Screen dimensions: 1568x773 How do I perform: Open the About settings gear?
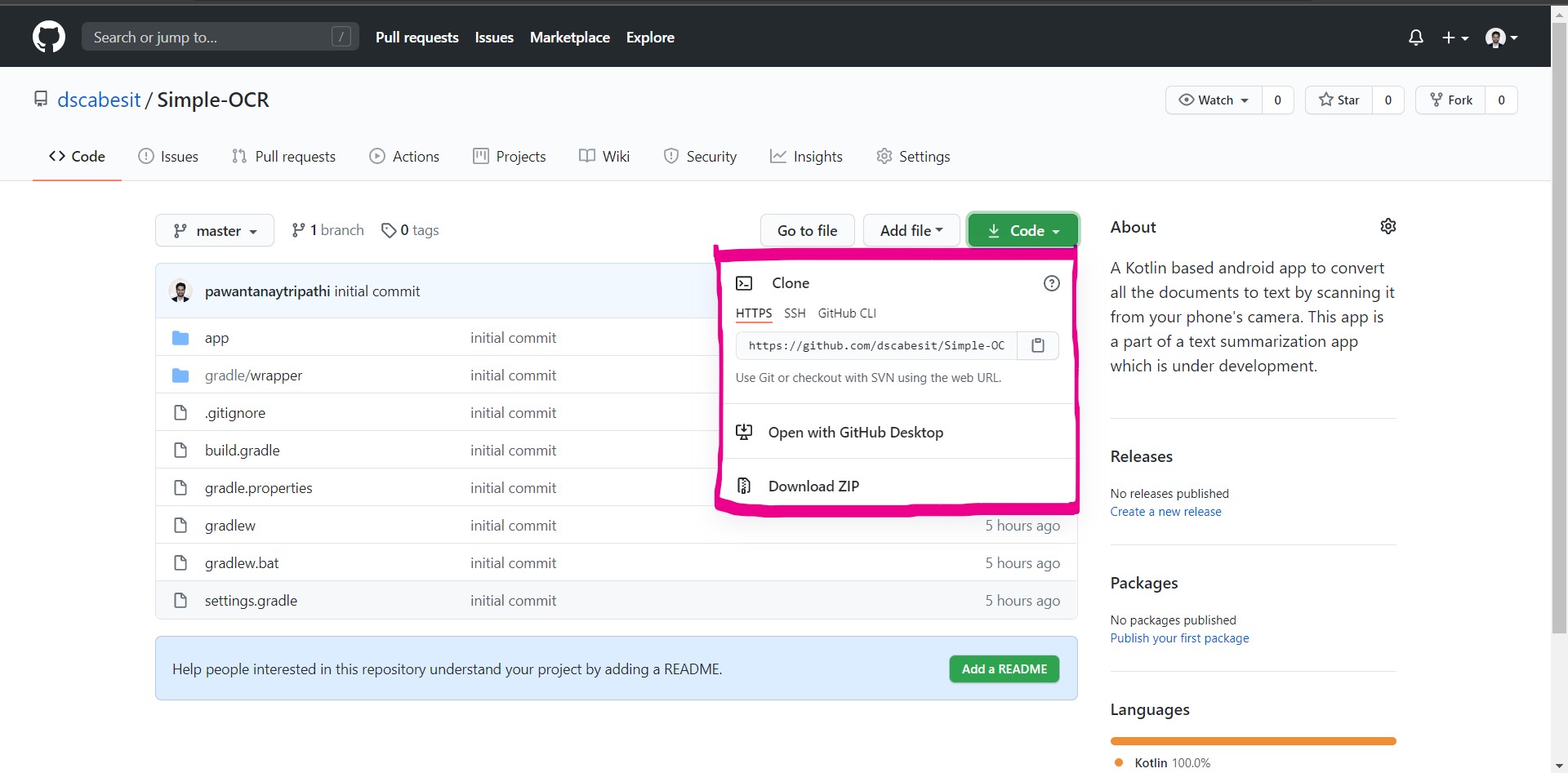[1388, 226]
